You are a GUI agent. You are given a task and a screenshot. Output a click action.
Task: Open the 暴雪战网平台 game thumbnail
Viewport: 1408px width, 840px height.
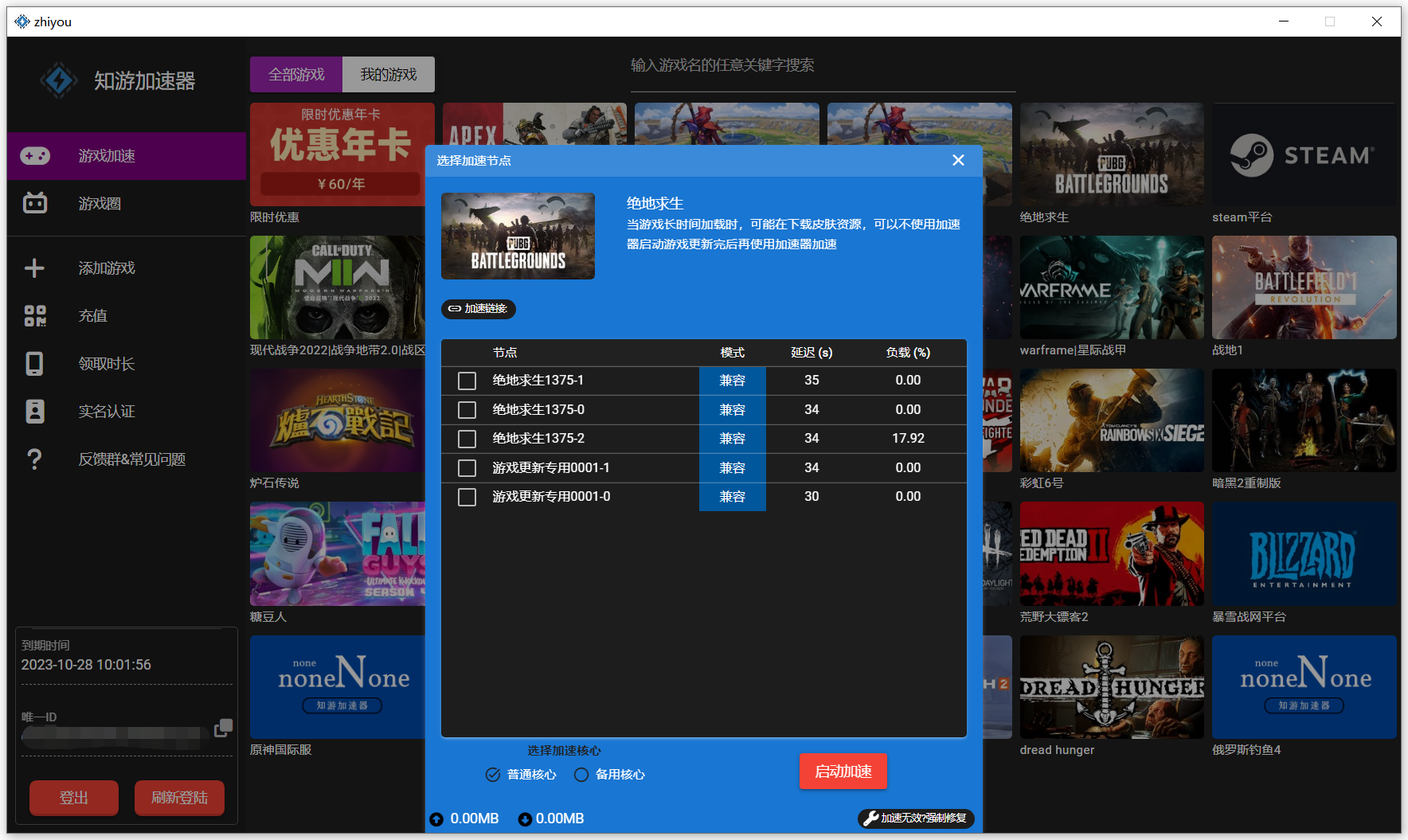[1304, 553]
